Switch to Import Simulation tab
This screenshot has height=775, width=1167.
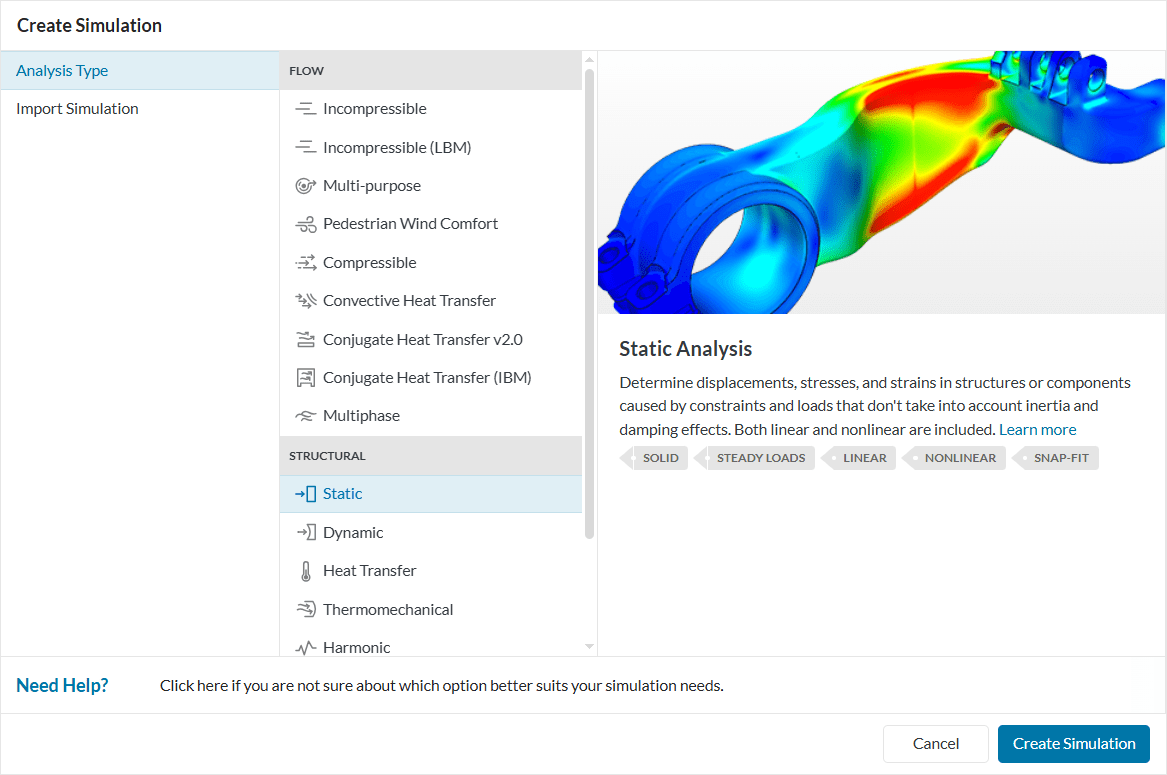pos(77,109)
